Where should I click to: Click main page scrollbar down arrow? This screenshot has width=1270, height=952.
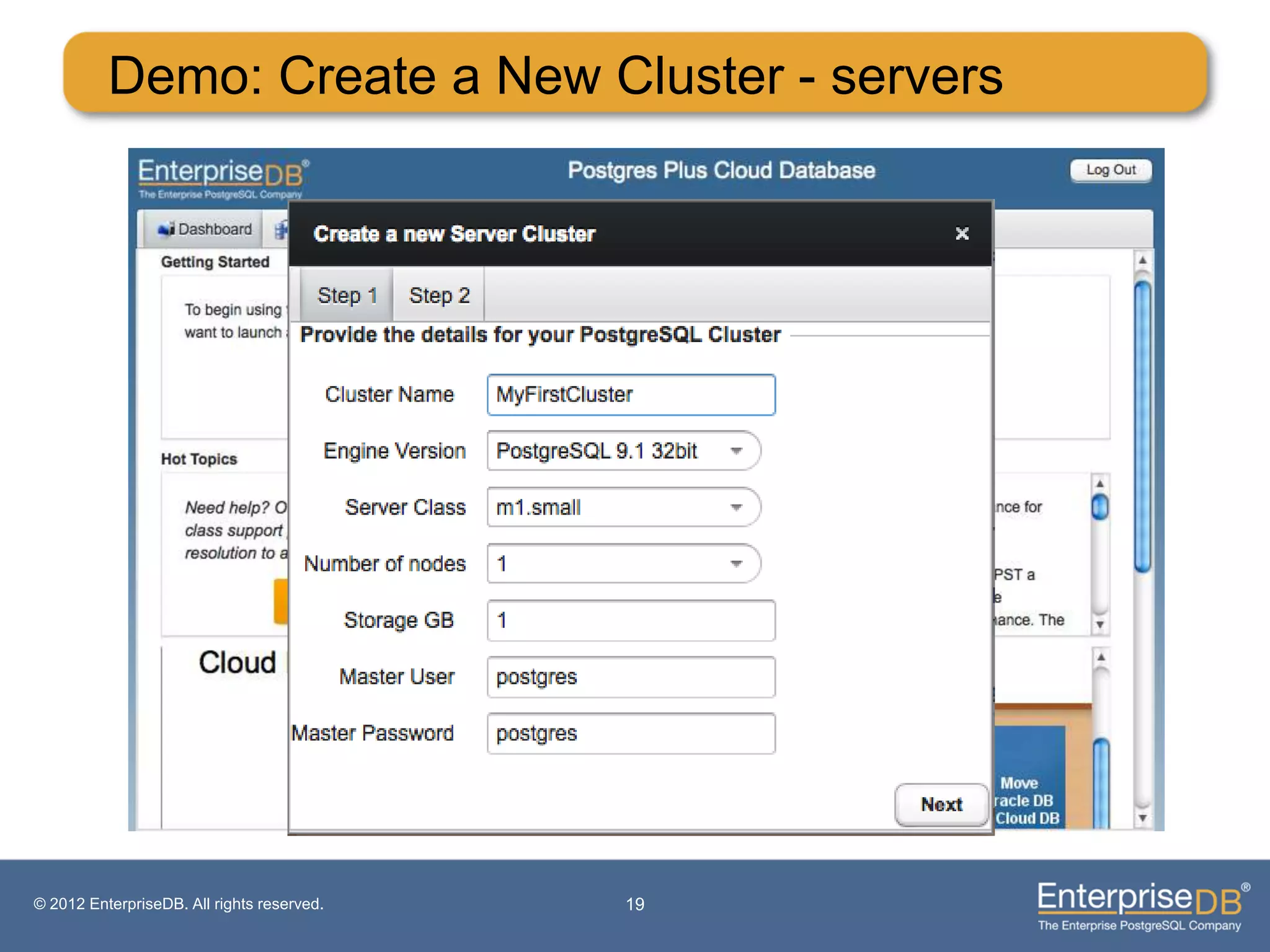1142,818
